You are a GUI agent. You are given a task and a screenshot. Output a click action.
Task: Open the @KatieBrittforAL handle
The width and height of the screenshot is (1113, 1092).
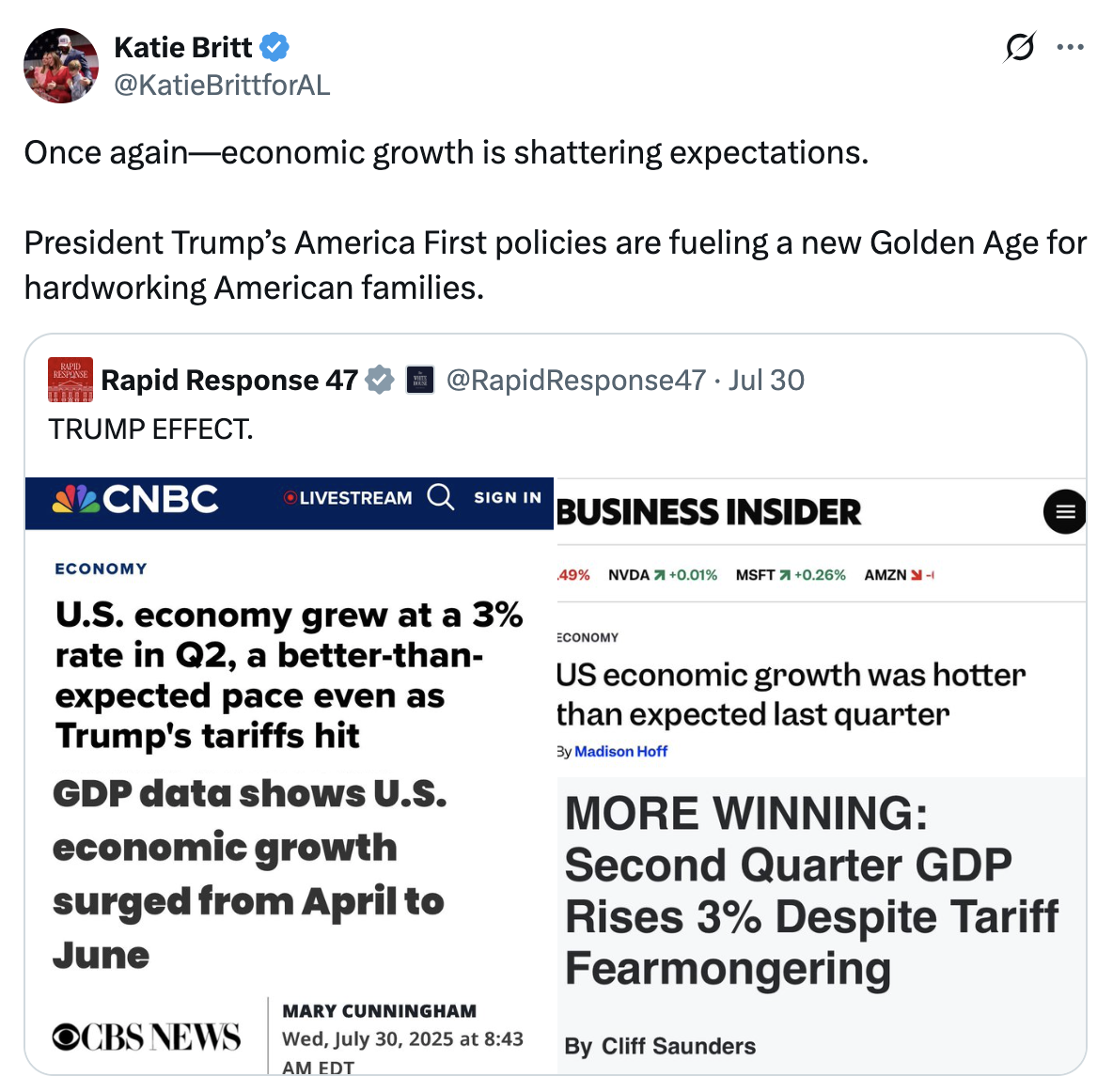click(x=222, y=86)
